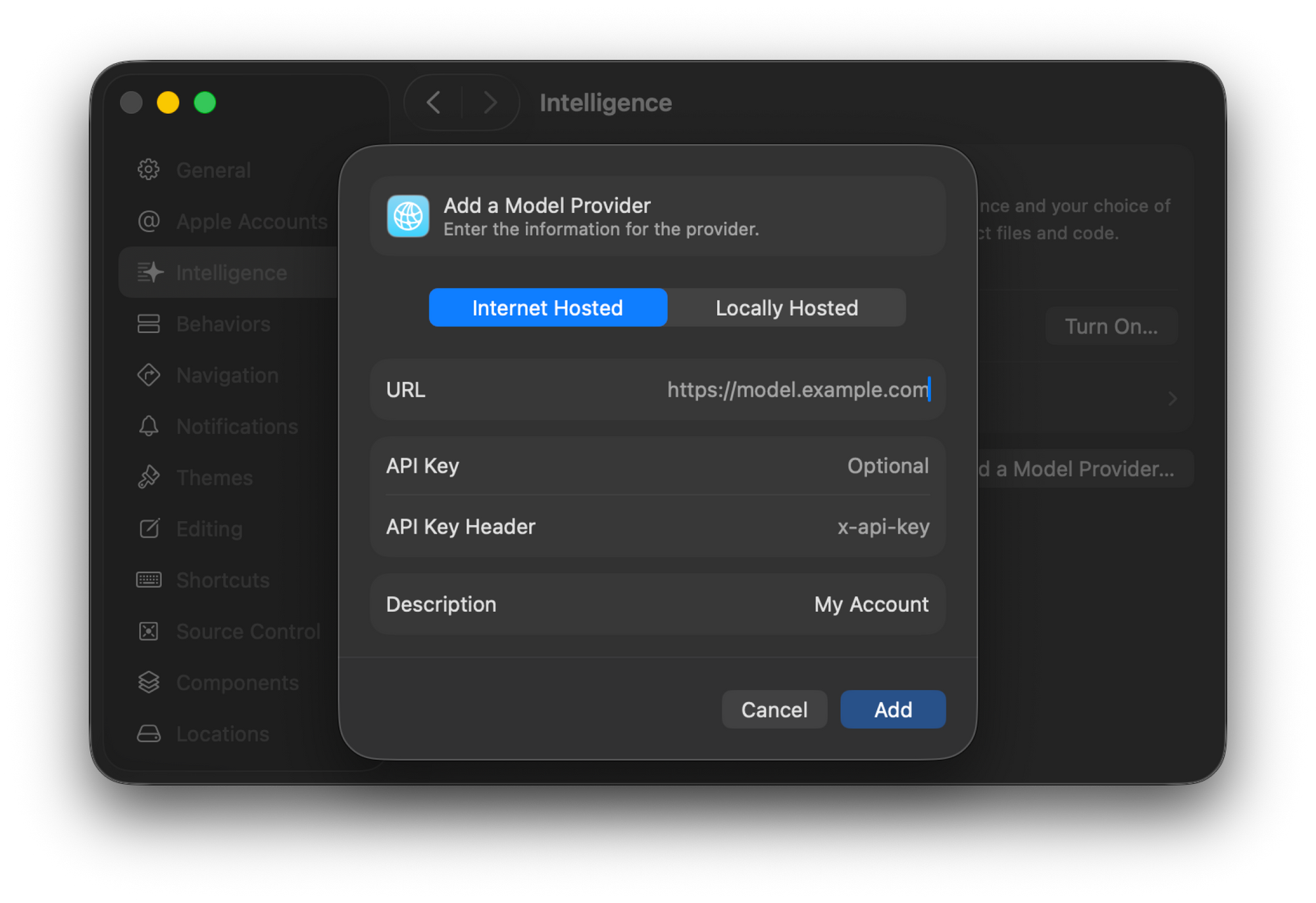1316x903 pixels.
Task: Click the Behaviors sidebar icon
Action: tap(149, 324)
